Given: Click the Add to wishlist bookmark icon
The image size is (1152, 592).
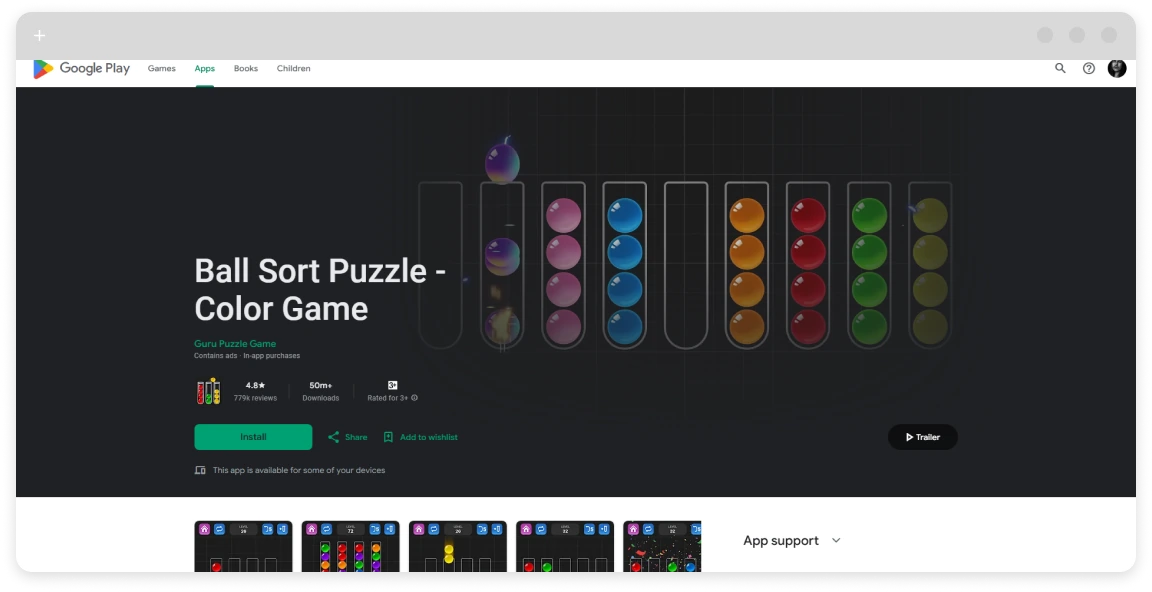Looking at the screenshot, I should tap(389, 437).
